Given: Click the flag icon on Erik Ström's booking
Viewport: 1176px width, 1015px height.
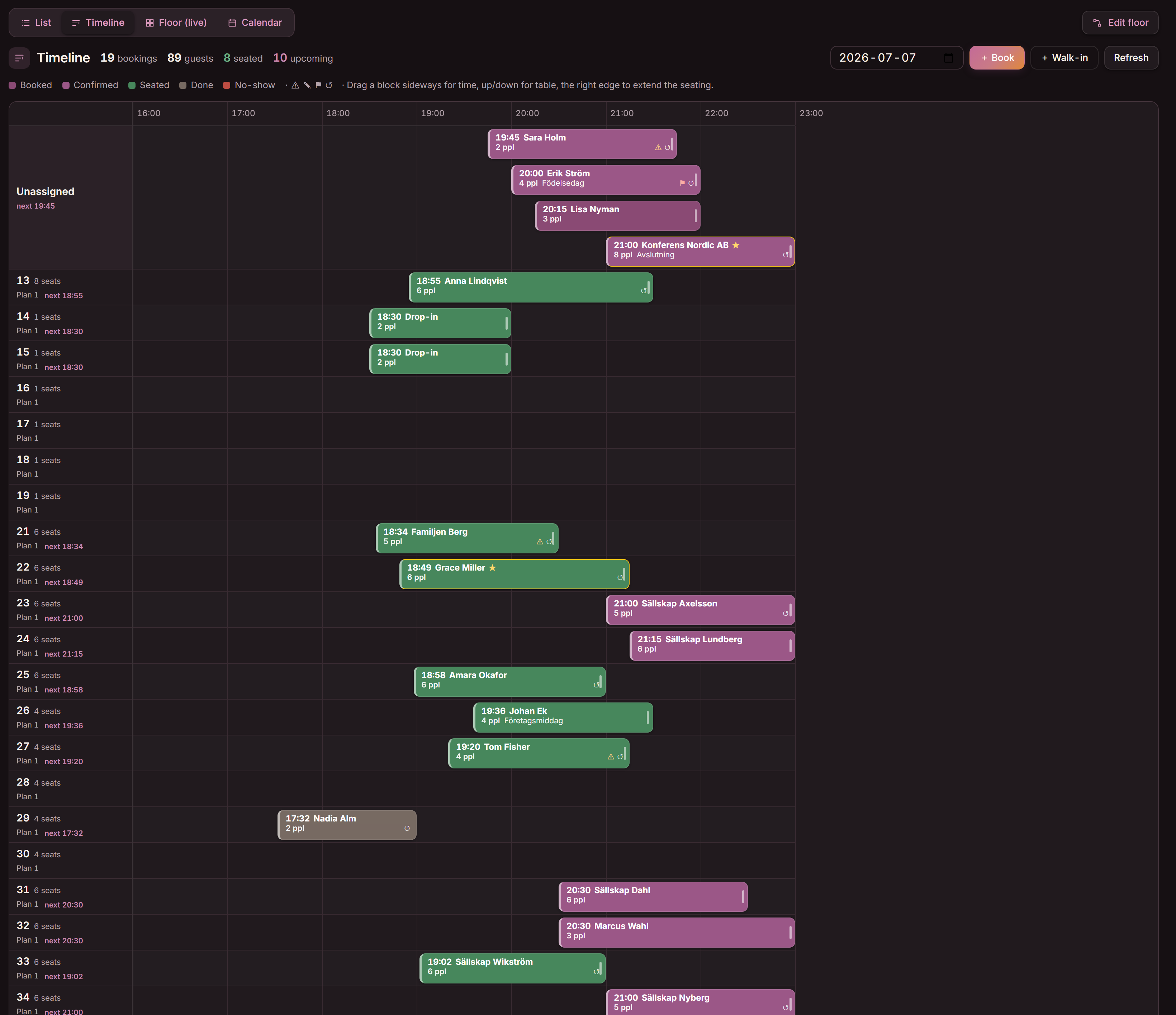Looking at the screenshot, I should 682,183.
